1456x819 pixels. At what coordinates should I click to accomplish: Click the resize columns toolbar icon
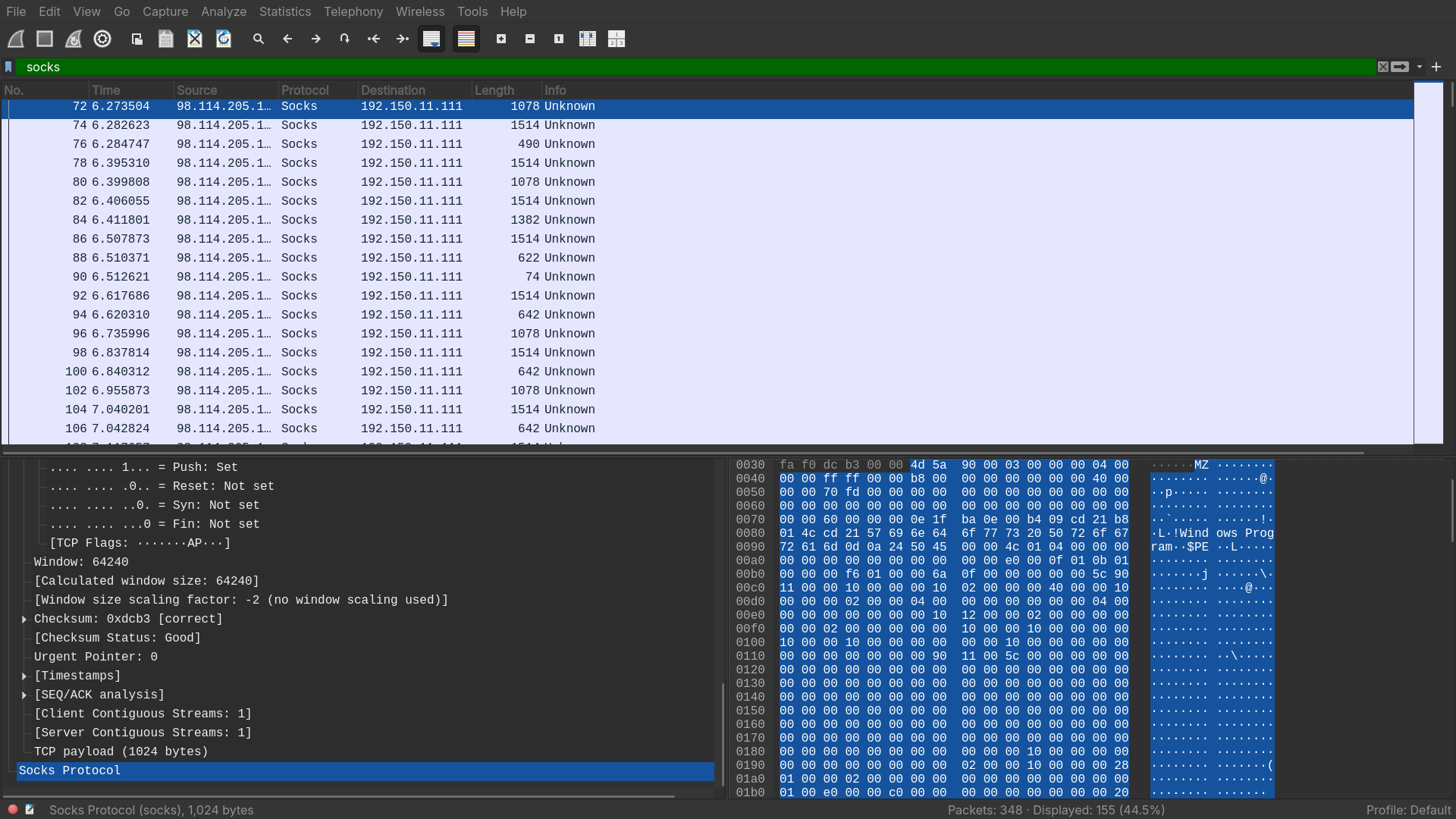588,39
